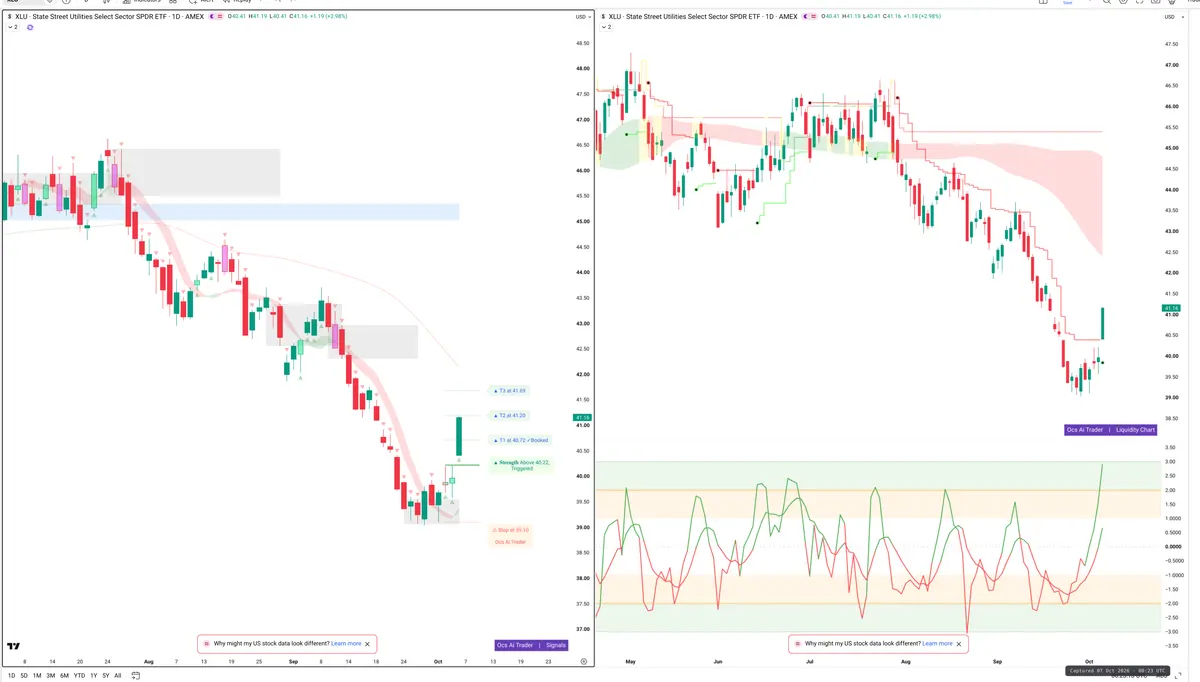This screenshot has width=1200, height=682.
Task: Open USD currency dropdown in left chart
Action: pyautogui.click(x=583, y=17)
